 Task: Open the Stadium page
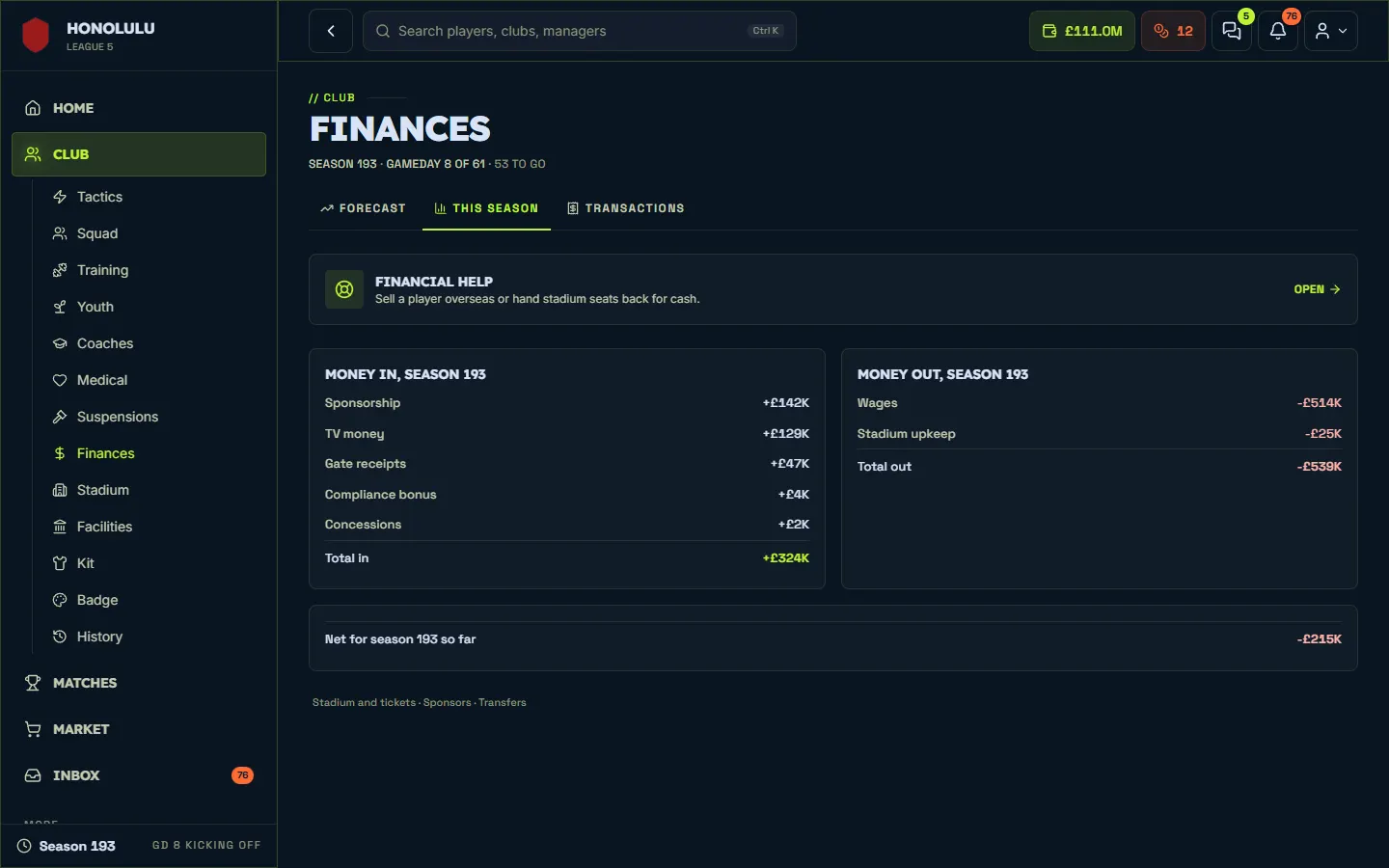pyautogui.click(x=154, y=490)
